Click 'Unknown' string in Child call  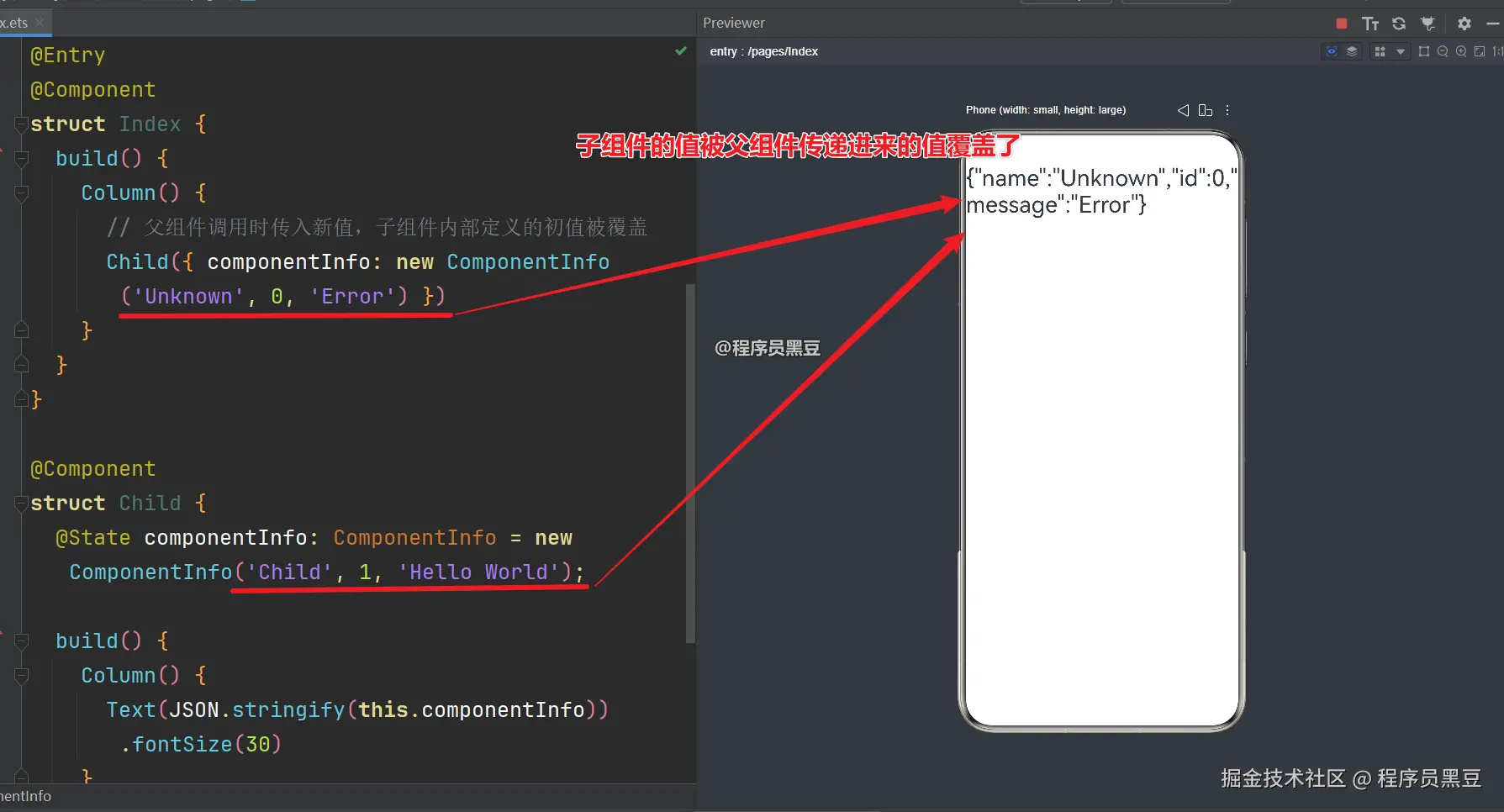click(x=188, y=297)
